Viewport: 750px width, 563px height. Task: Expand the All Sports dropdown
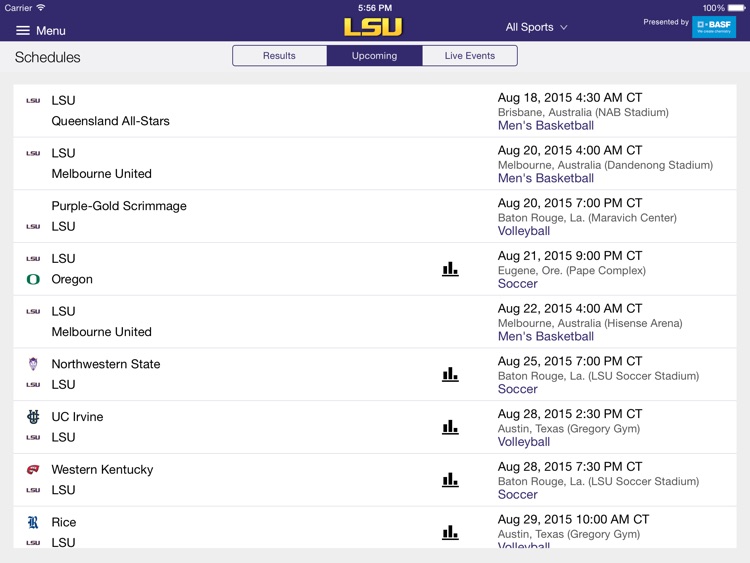tap(536, 27)
